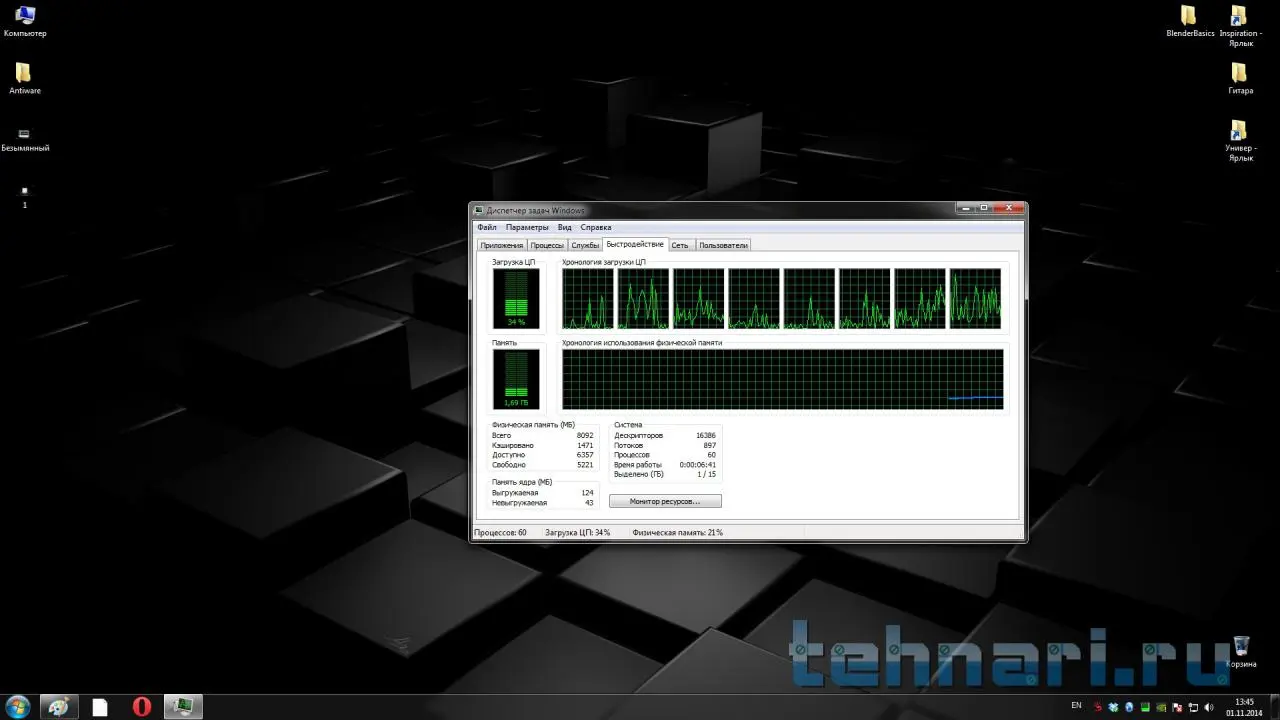Switch to the Службы tab
1280x720 pixels.
coord(585,245)
